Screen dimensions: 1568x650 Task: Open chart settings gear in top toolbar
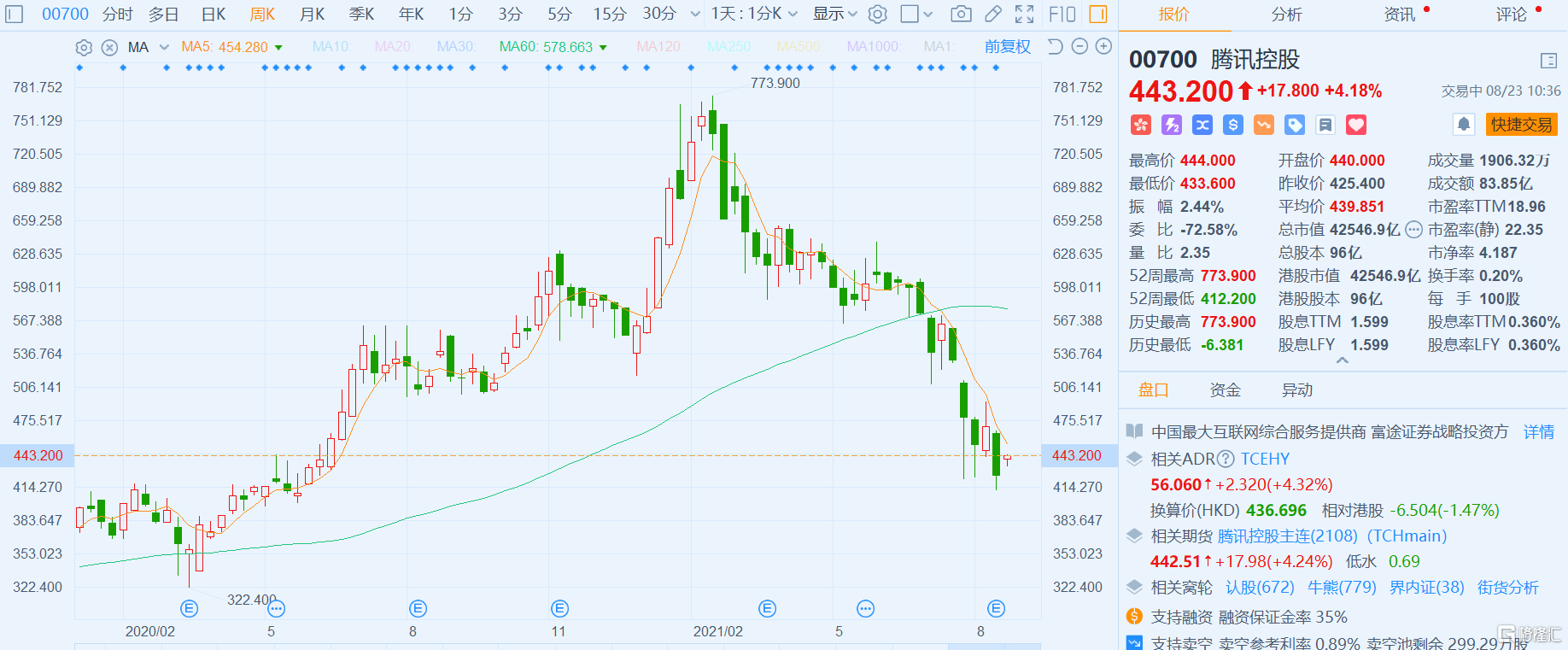click(x=877, y=14)
